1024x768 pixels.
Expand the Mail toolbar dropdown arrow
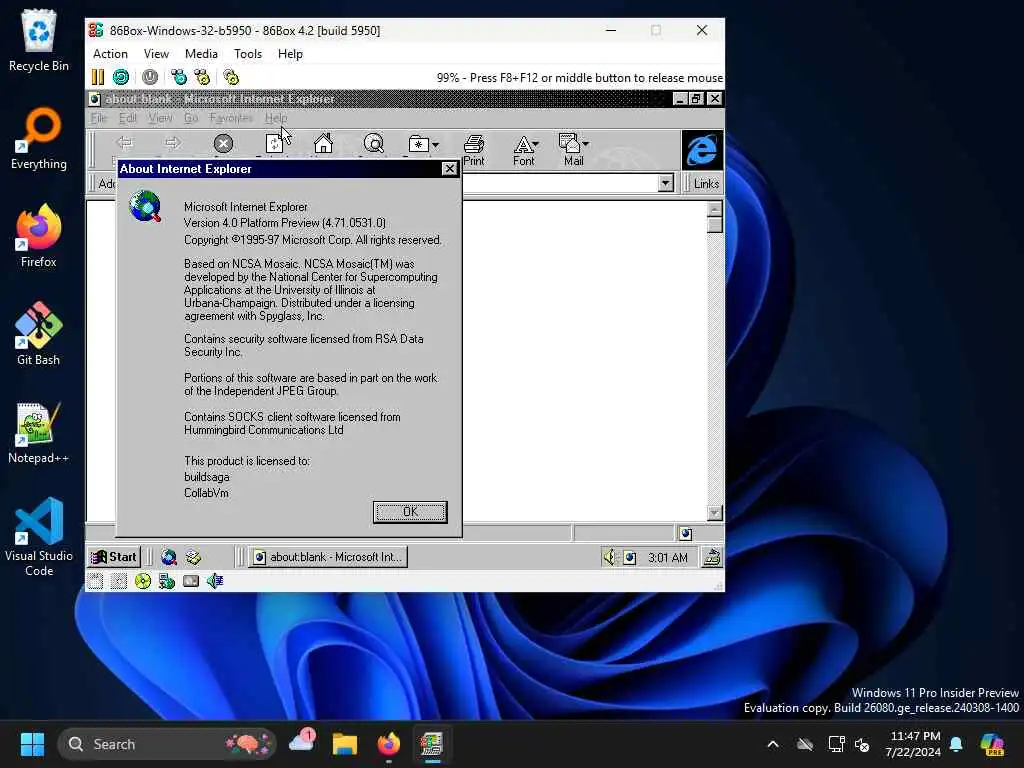click(586, 144)
